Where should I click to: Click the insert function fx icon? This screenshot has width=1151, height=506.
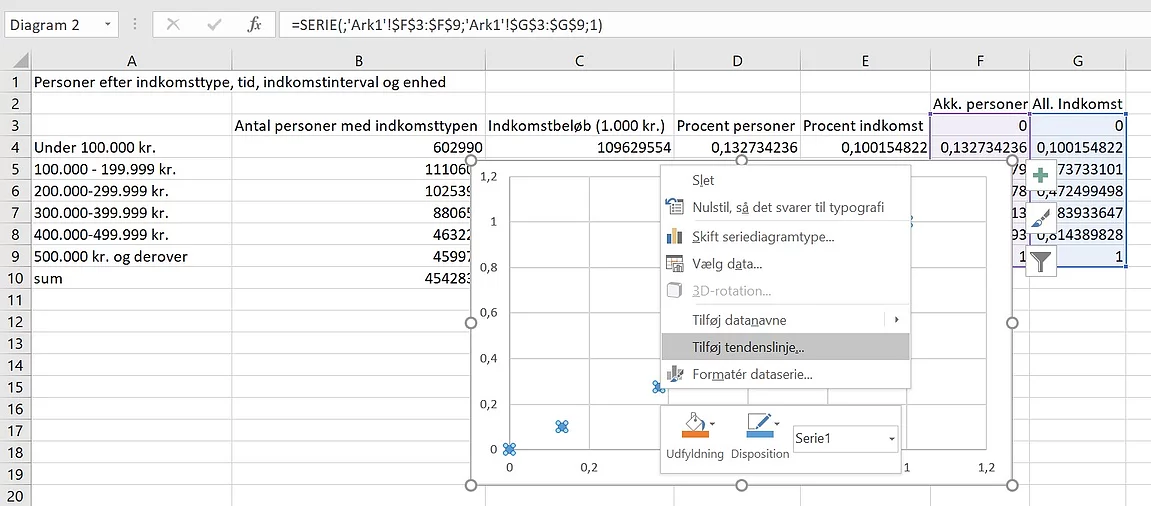click(254, 24)
